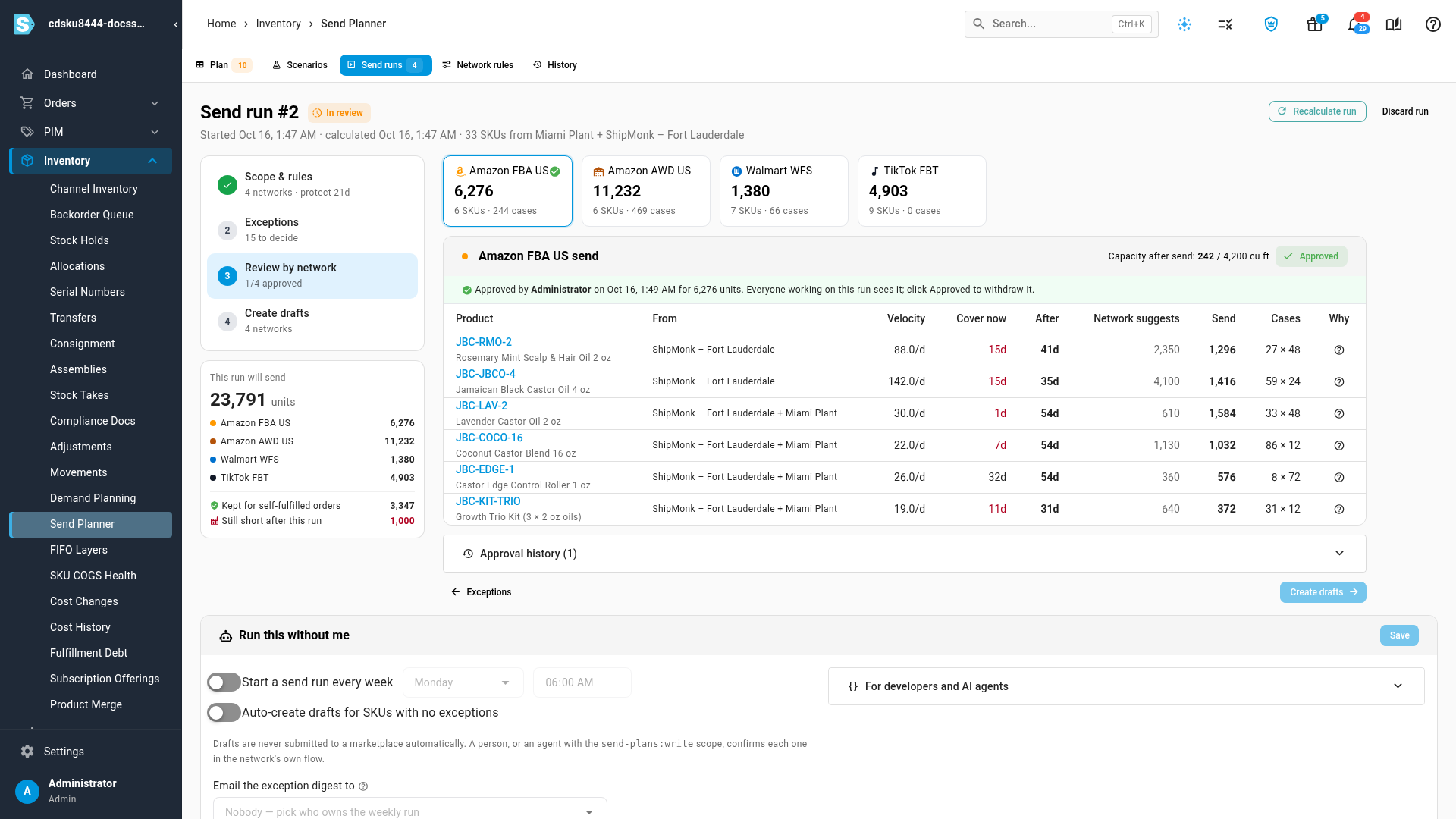This screenshot has height=819, width=1456.
Task: Enable Start a send run every week
Action: [224, 682]
